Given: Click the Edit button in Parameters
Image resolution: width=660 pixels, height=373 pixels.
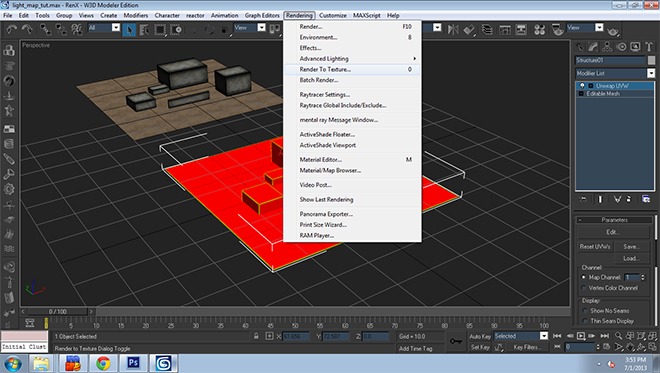Looking at the screenshot, I should pyautogui.click(x=612, y=232).
